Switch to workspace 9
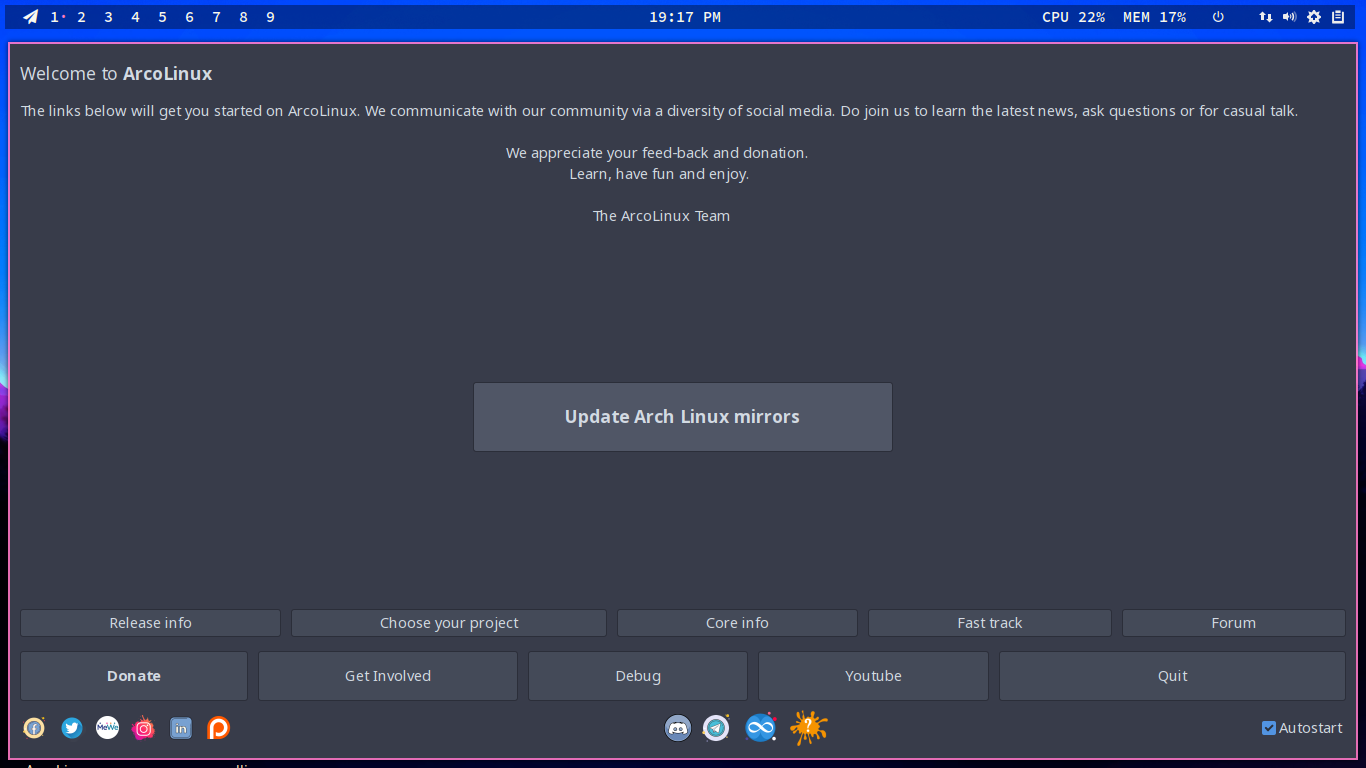The height and width of the screenshot is (768, 1366). point(271,17)
